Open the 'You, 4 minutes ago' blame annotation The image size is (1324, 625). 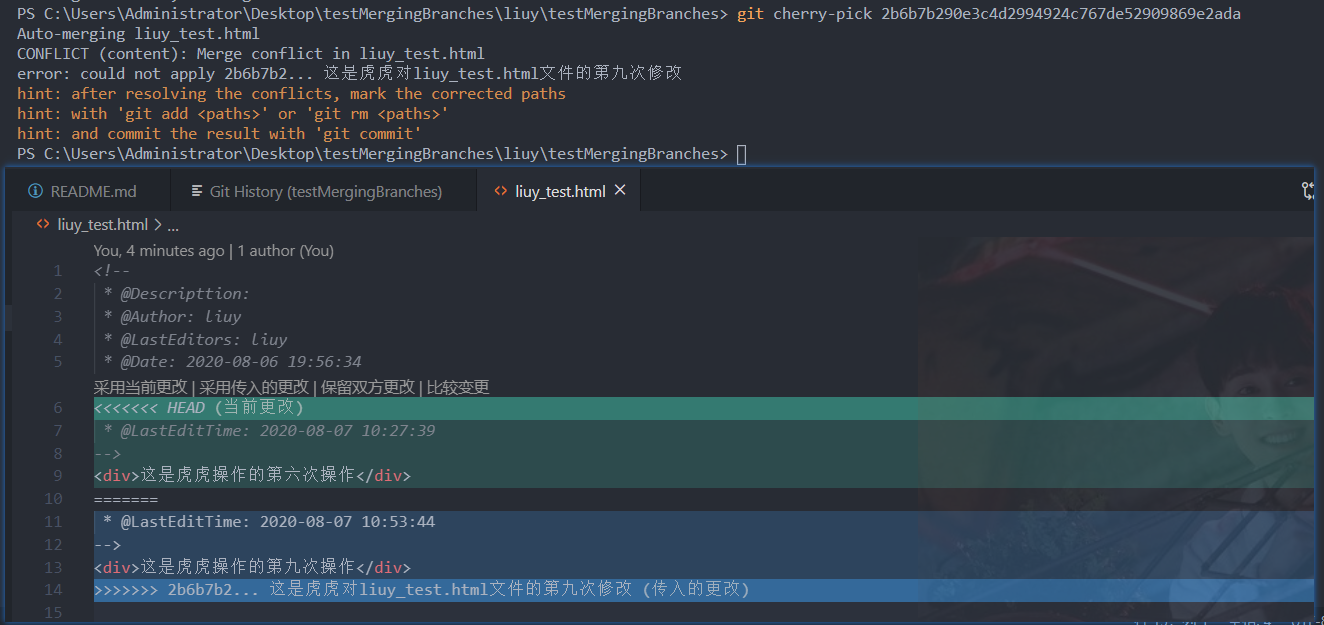[x=159, y=251]
